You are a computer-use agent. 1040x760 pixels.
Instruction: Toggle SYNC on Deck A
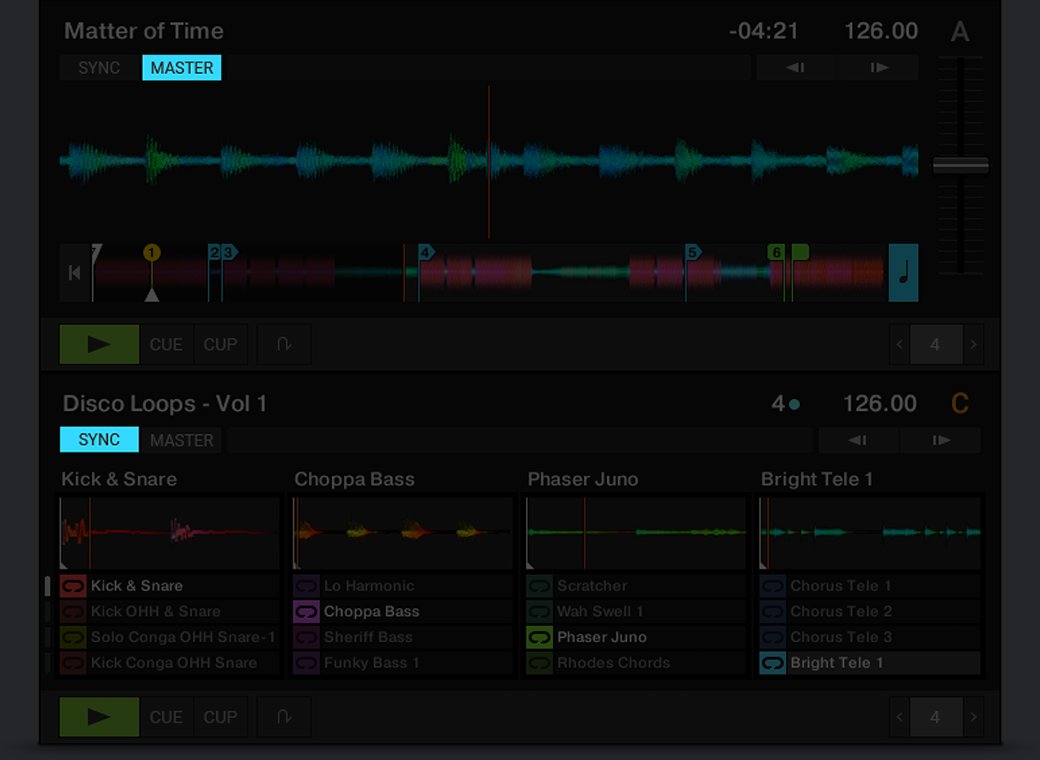click(x=99, y=68)
